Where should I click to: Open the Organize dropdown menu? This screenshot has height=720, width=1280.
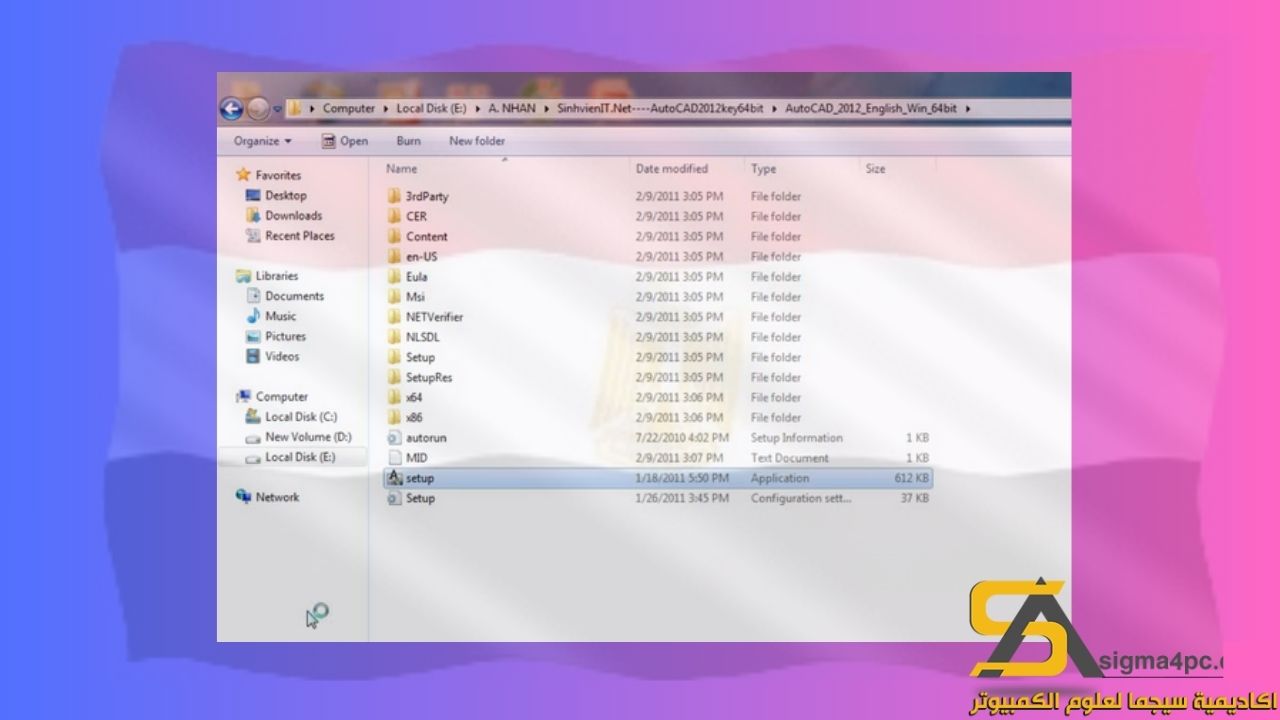point(263,141)
